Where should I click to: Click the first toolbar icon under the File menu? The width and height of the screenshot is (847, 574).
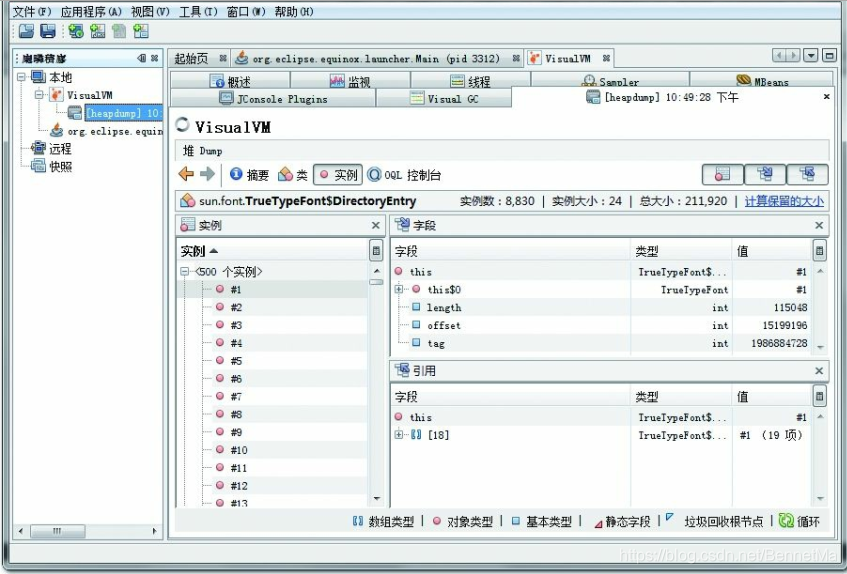click(x=26, y=31)
